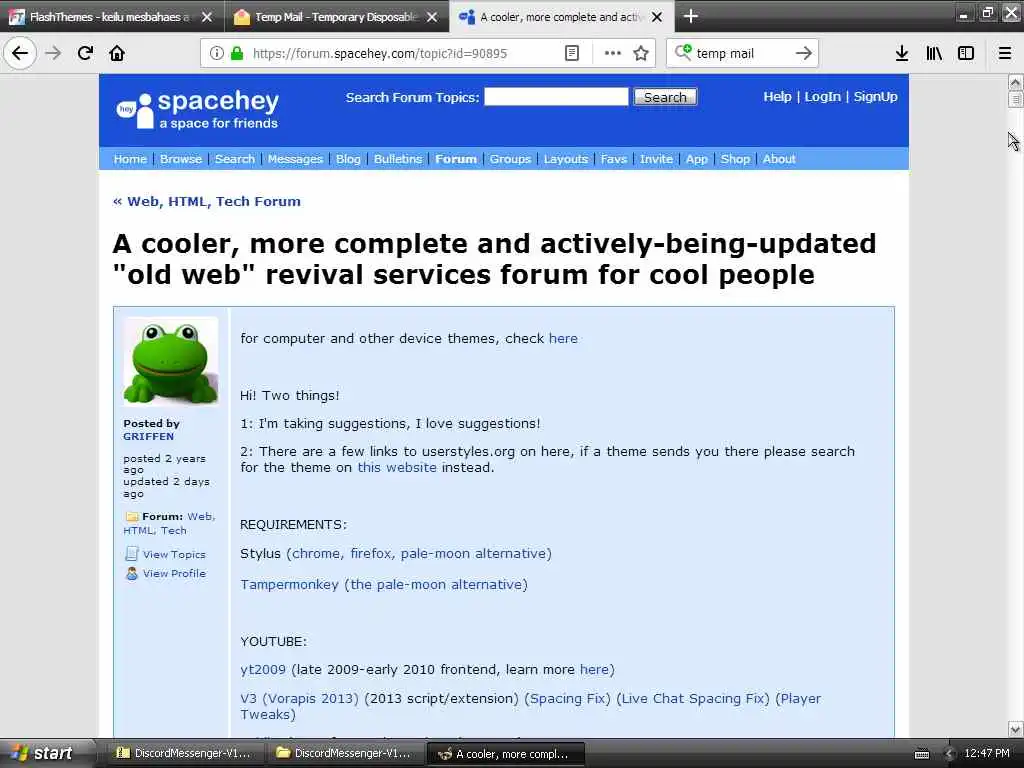This screenshot has width=1024, height=768.
Task: Open the Groups nav item
Action: coord(510,159)
